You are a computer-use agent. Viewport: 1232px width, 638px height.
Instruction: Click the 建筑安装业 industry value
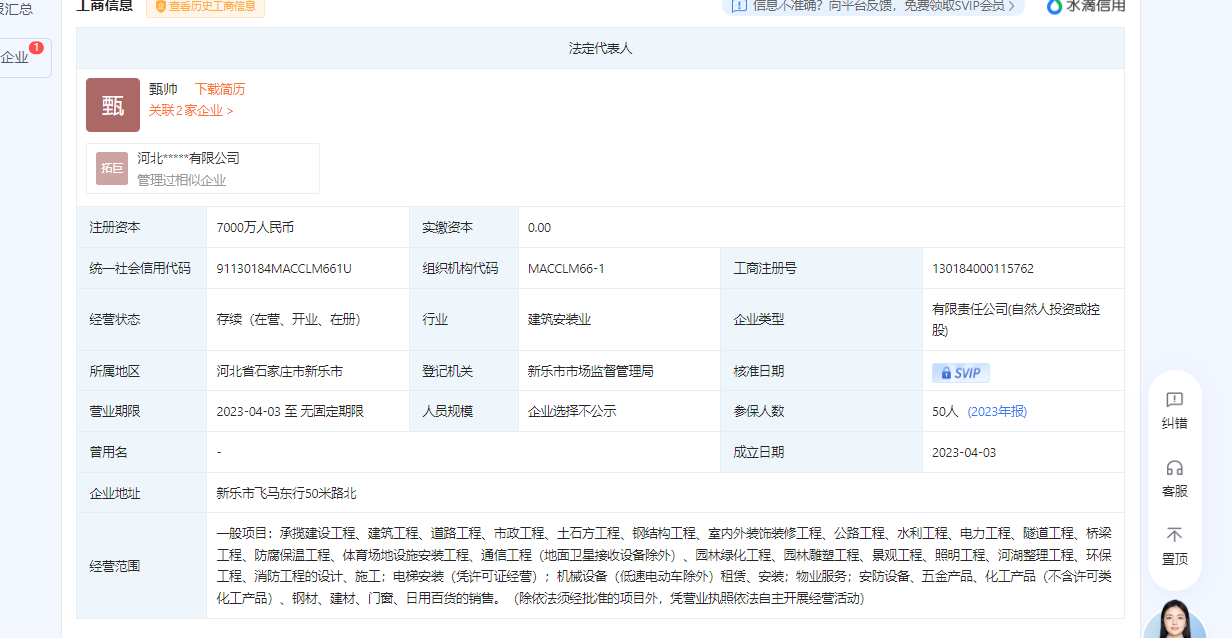pyautogui.click(x=560, y=319)
